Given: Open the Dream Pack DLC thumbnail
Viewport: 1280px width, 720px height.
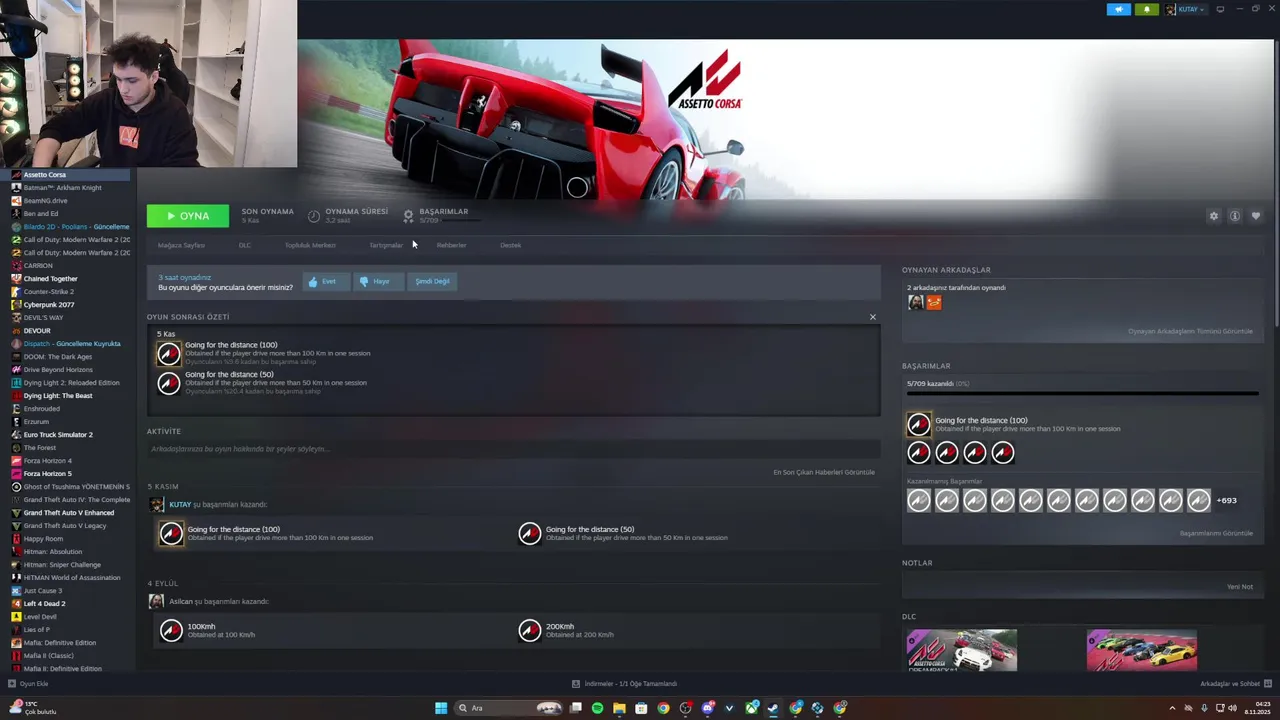Looking at the screenshot, I should (x=962, y=650).
